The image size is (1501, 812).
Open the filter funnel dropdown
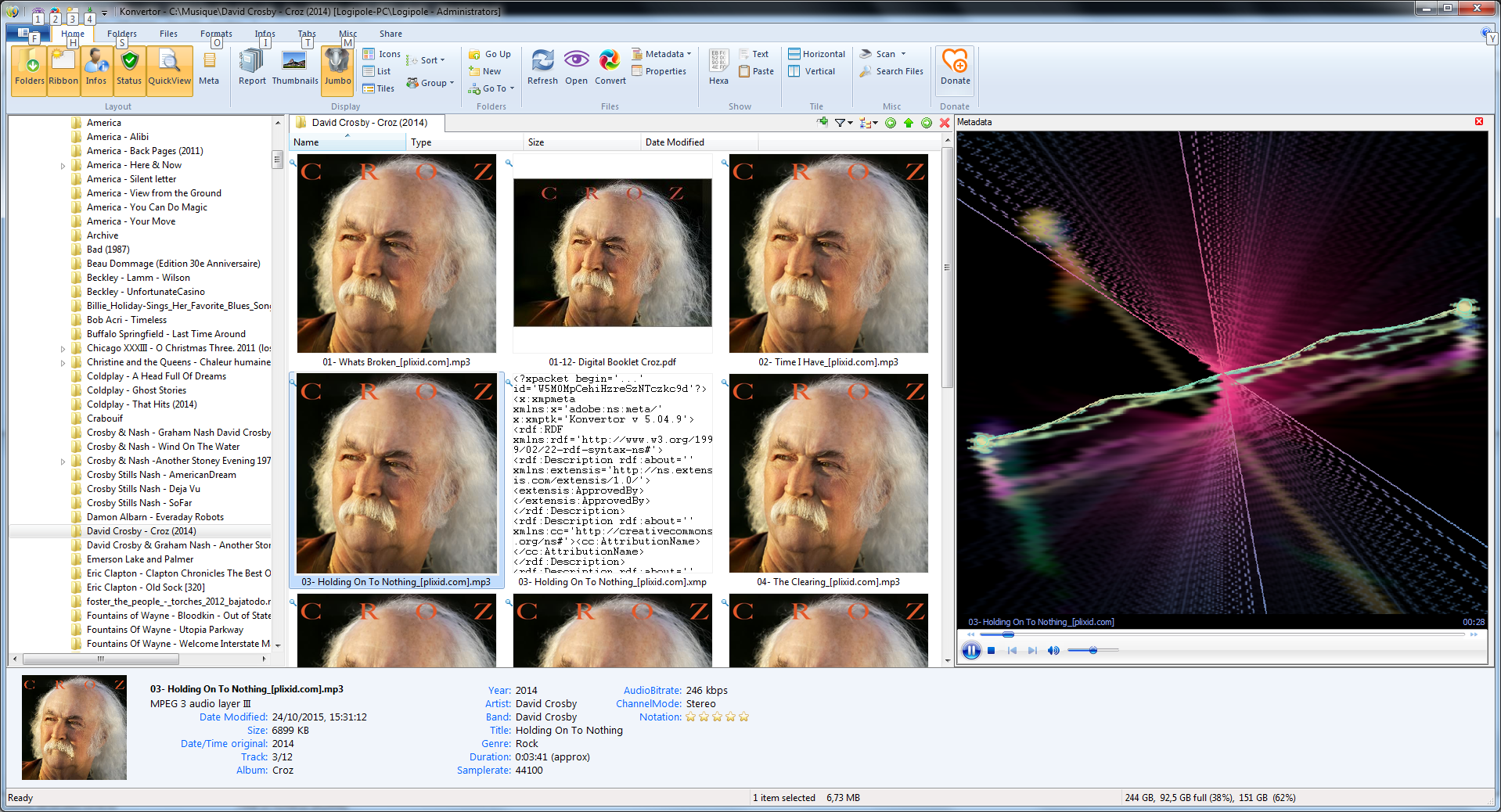click(843, 123)
